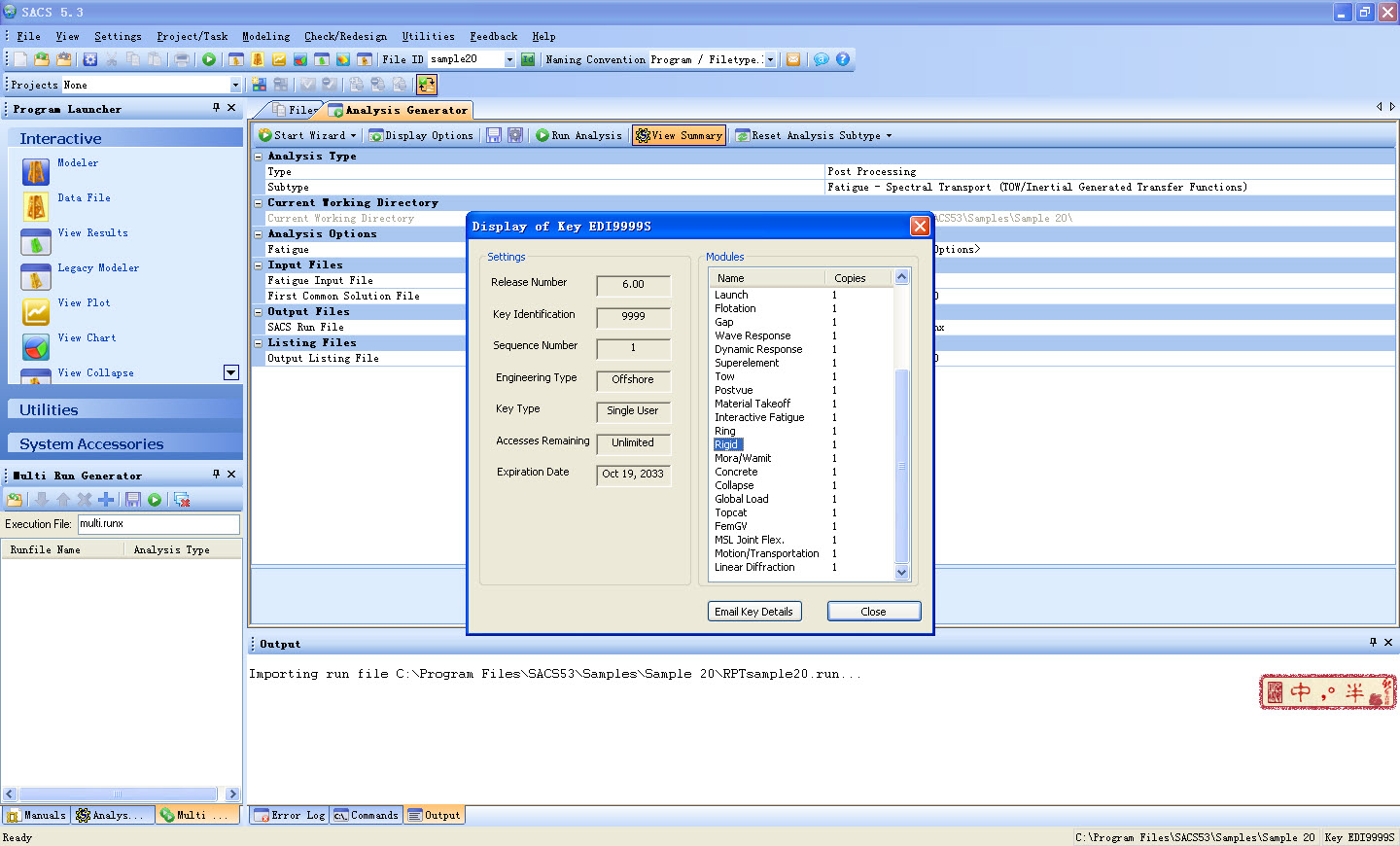The width and height of the screenshot is (1400, 846).
Task: Pin the Output panel
Action: click(x=1373, y=643)
